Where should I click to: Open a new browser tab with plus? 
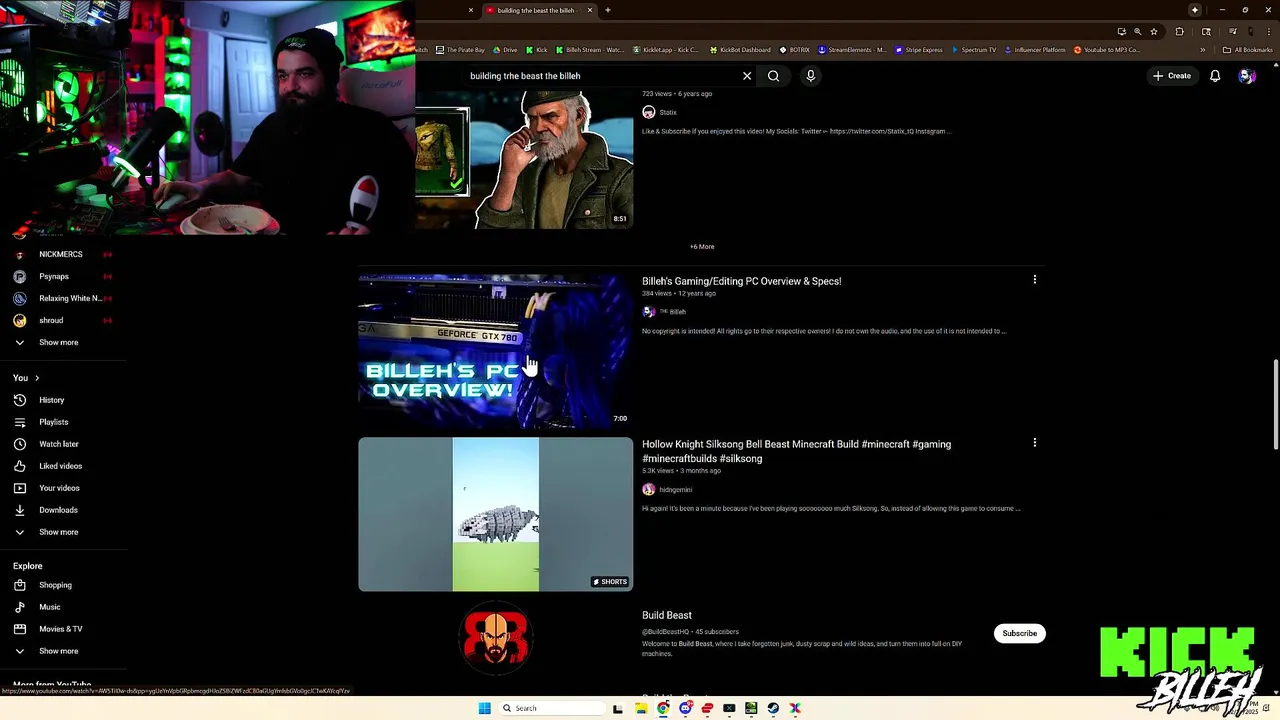pos(607,10)
